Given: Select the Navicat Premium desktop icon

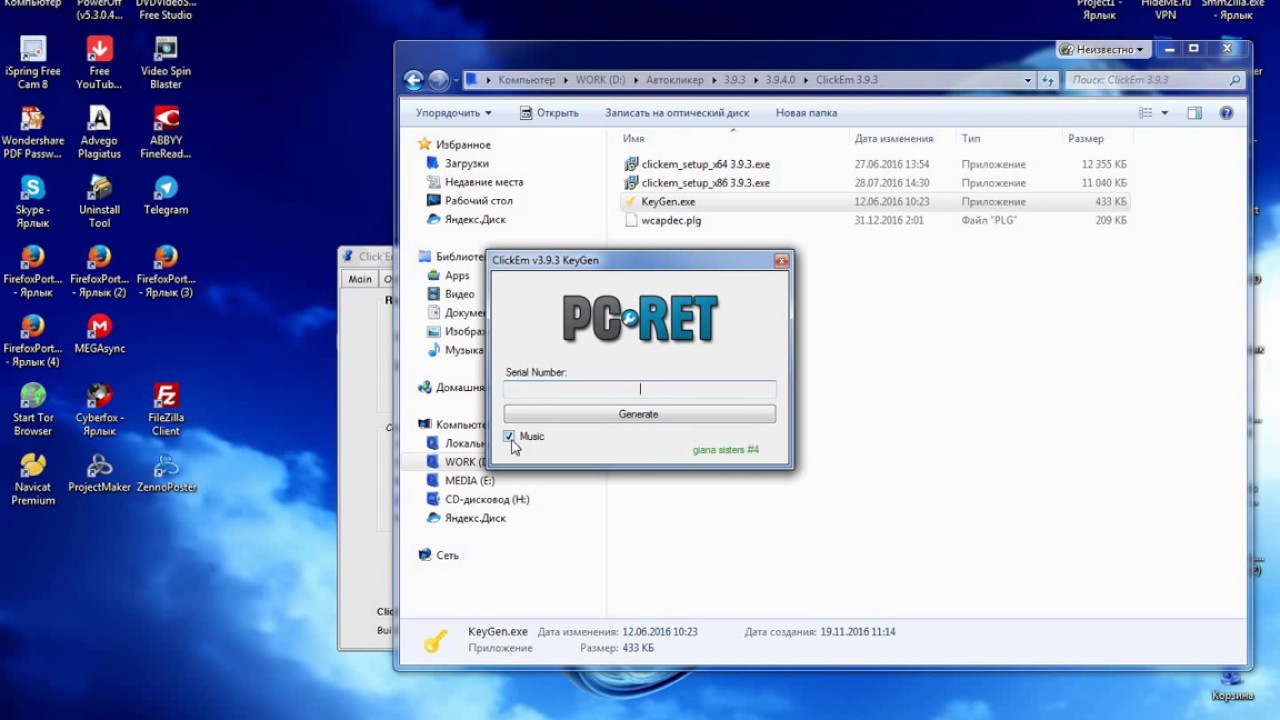Looking at the screenshot, I should coord(33,479).
